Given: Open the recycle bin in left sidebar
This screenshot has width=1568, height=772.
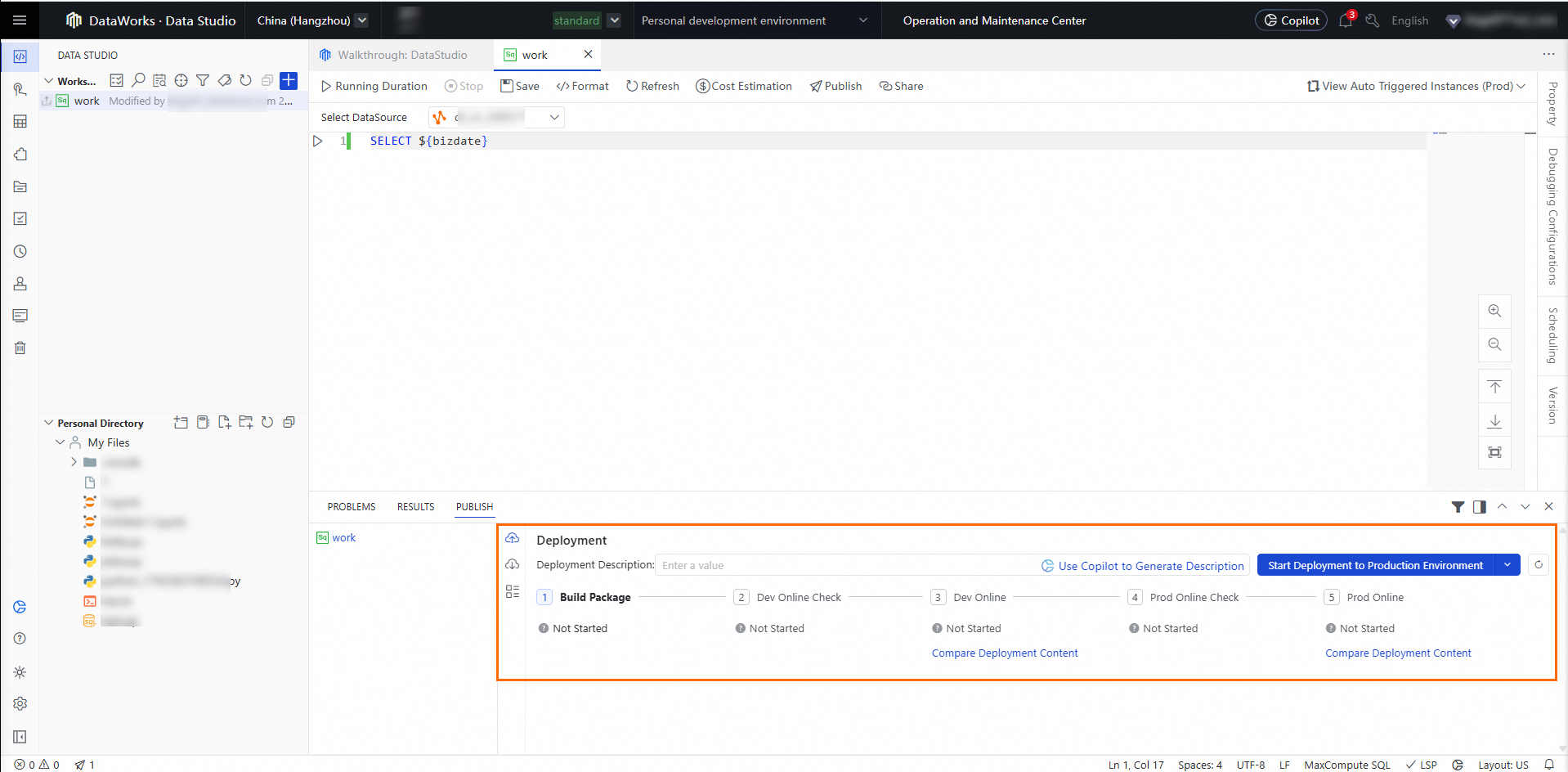Looking at the screenshot, I should tap(20, 348).
